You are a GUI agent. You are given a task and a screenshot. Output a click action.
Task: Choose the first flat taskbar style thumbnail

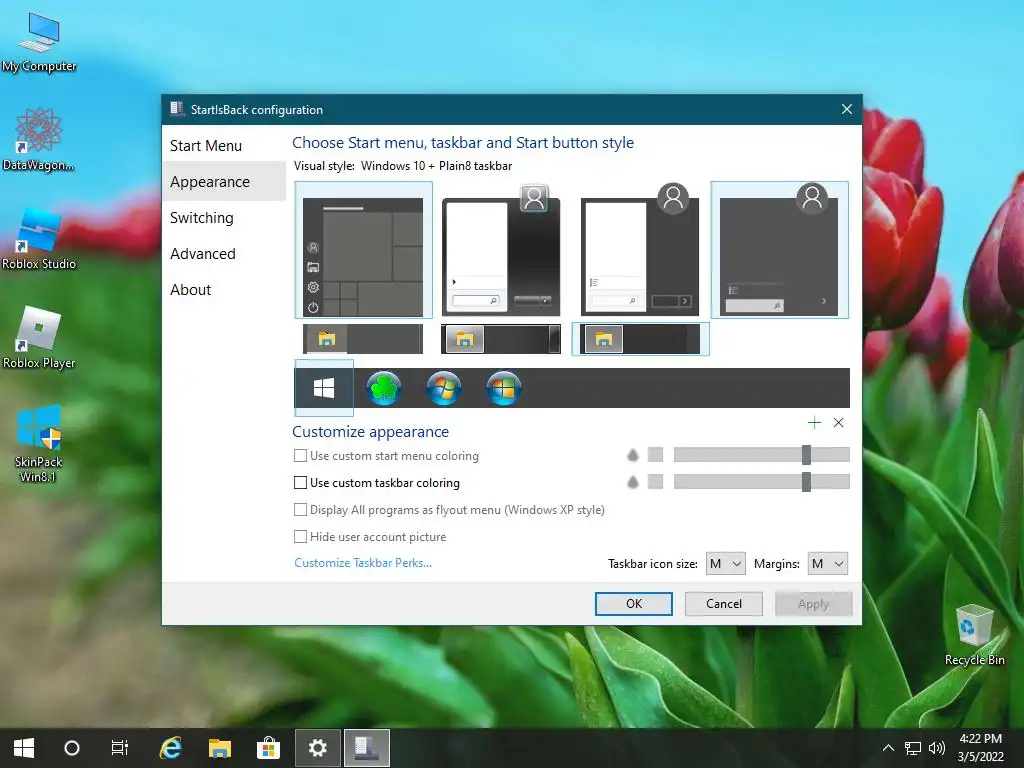click(x=363, y=339)
